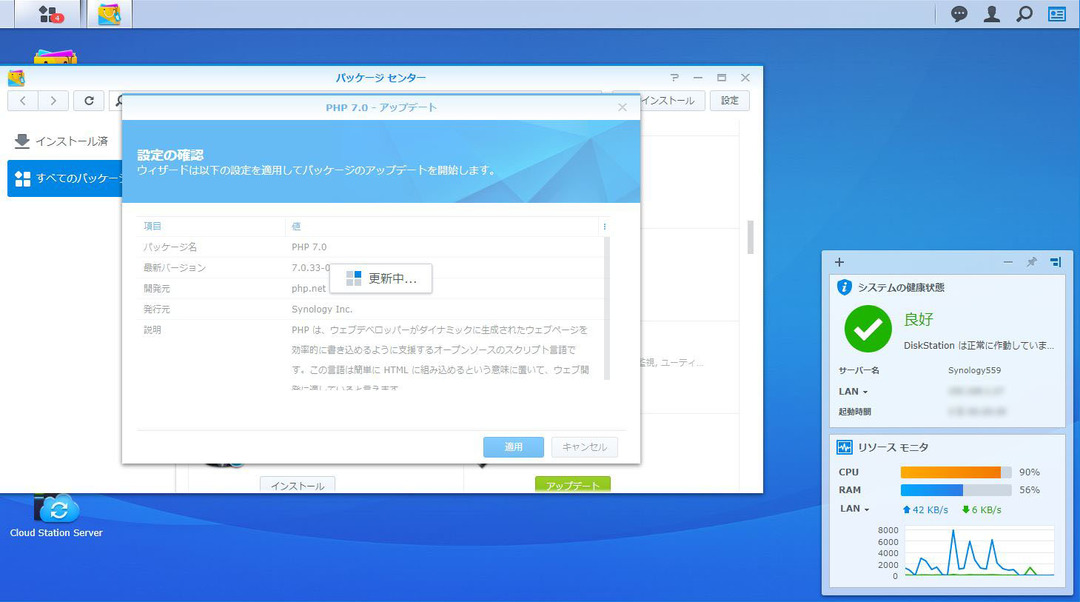1080x602 pixels.
Task: Click the Apply button in wizard
Action: (513, 447)
